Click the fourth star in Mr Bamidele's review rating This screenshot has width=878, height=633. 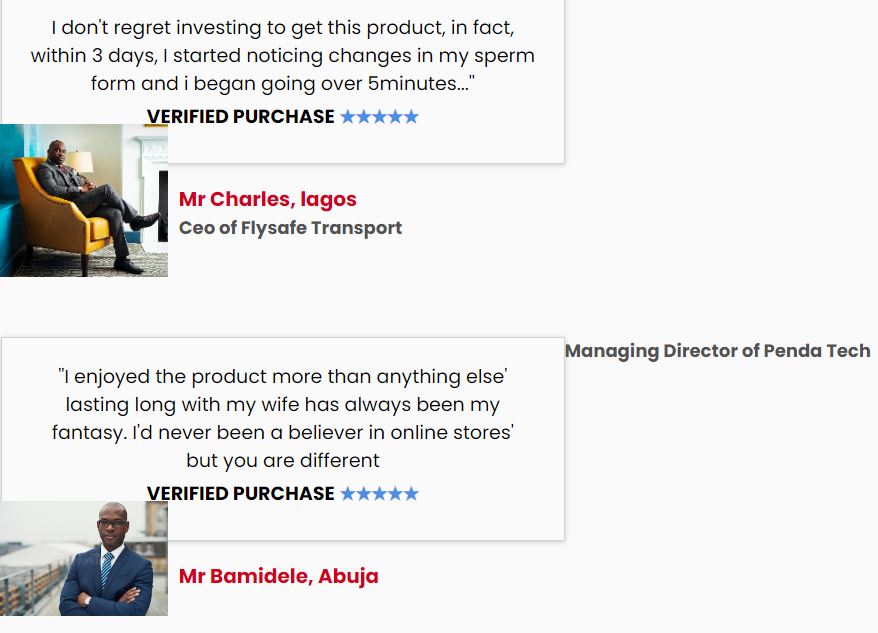click(395, 494)
